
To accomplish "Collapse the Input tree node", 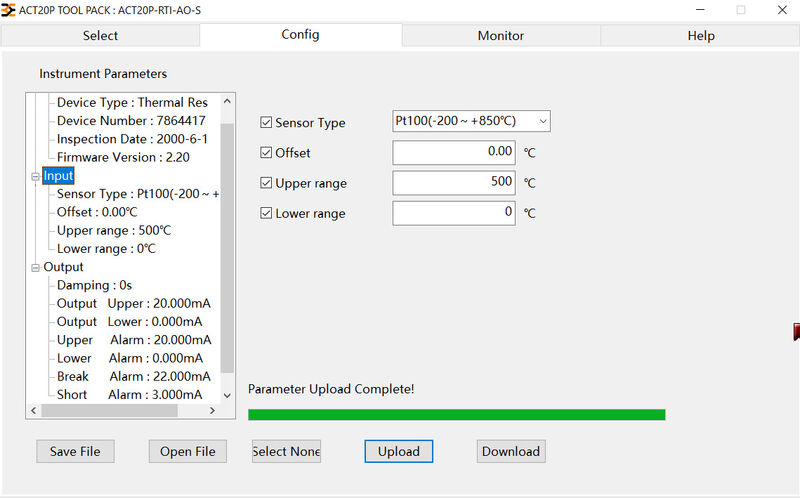I will (x=36, y=177).
